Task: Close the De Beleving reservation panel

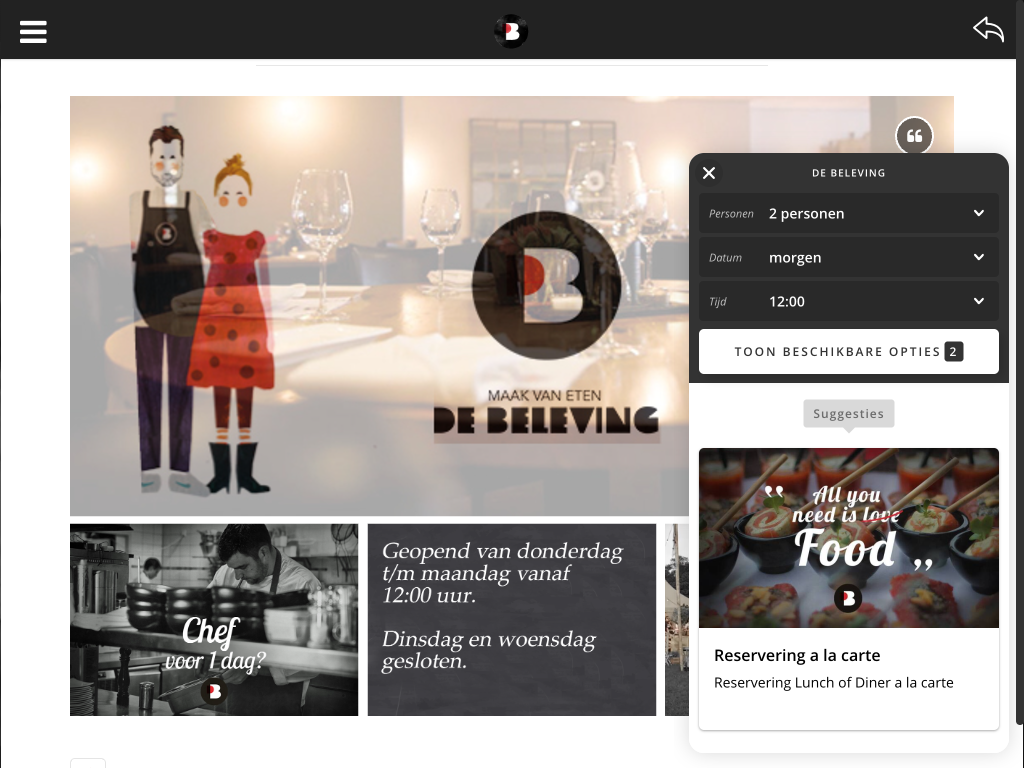Action: coord(709,173)
